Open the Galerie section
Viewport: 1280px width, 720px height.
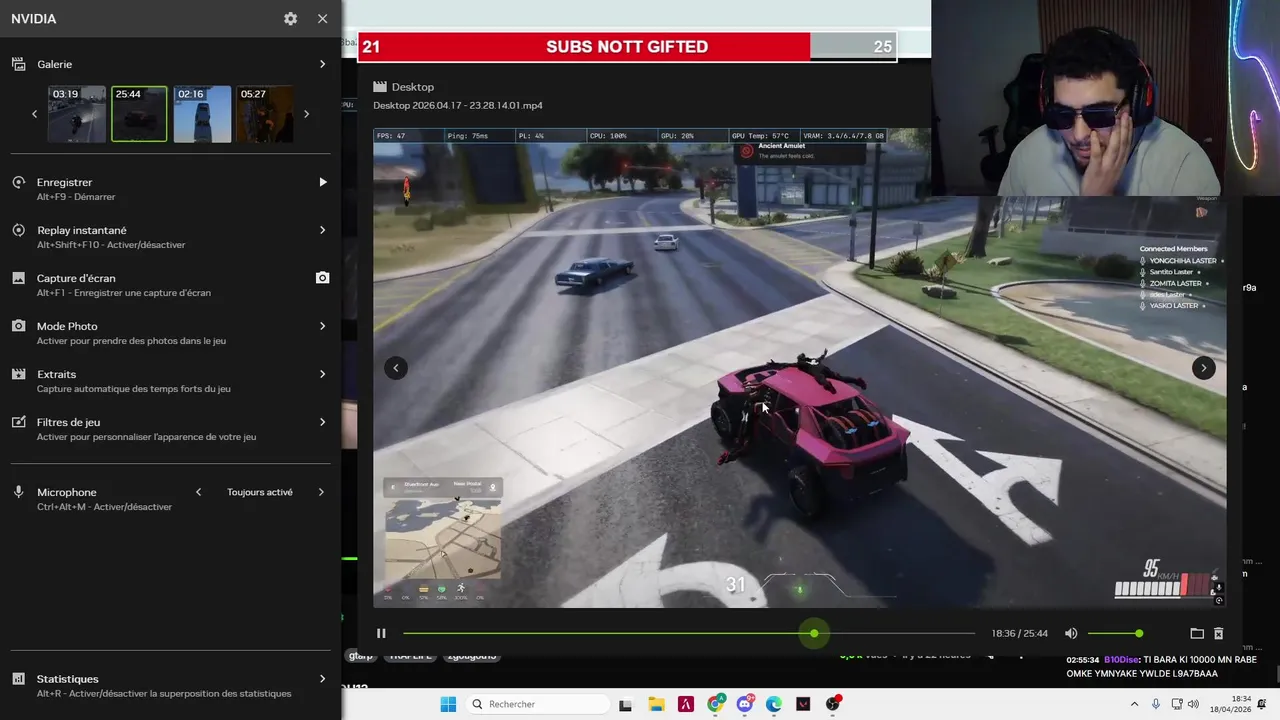[x=170, y=64]
